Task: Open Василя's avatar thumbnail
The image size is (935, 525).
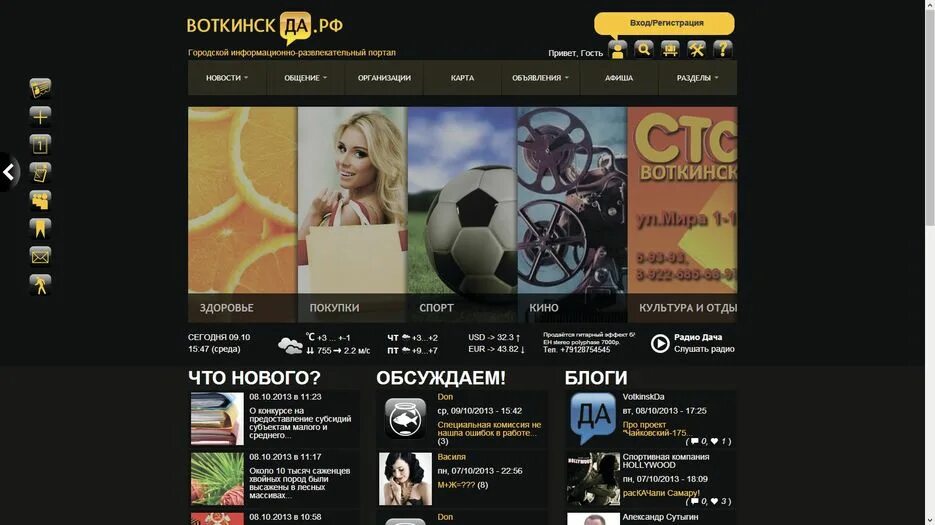Action: (405, 479)
